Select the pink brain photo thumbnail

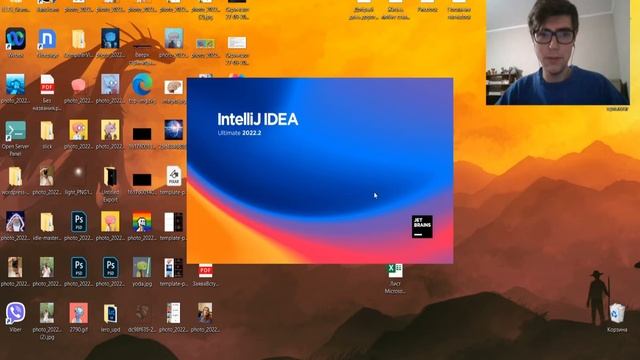tap(78, 85)
